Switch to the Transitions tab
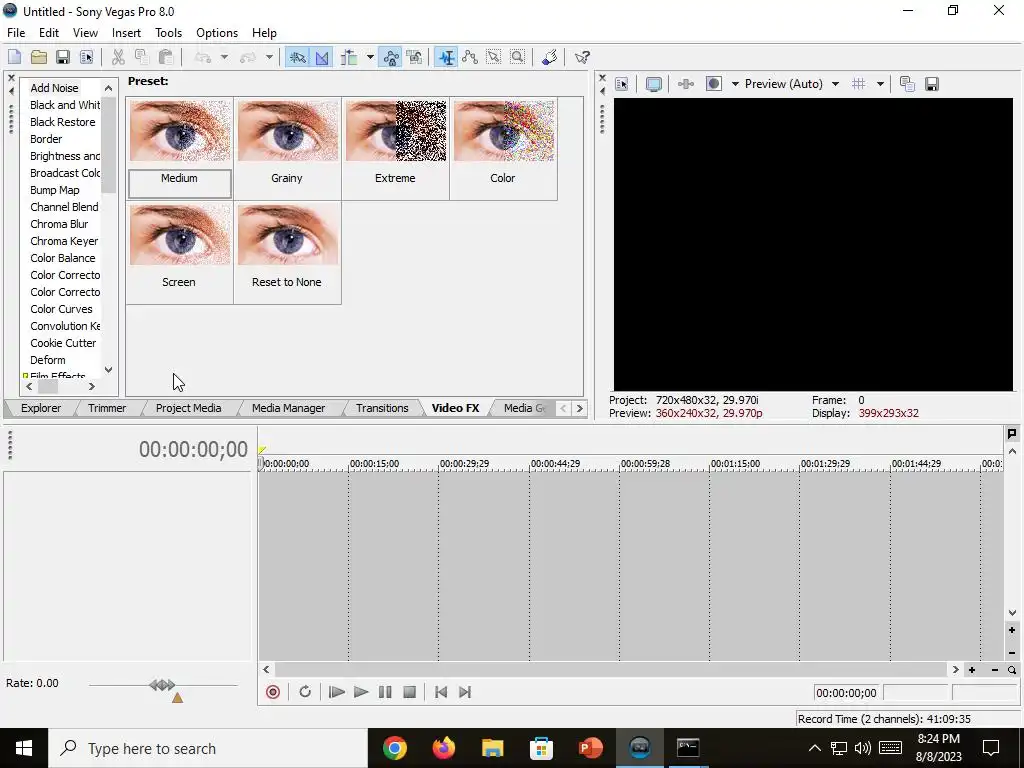This screenshot has height=768, width=1024. [x=382, y=408]
